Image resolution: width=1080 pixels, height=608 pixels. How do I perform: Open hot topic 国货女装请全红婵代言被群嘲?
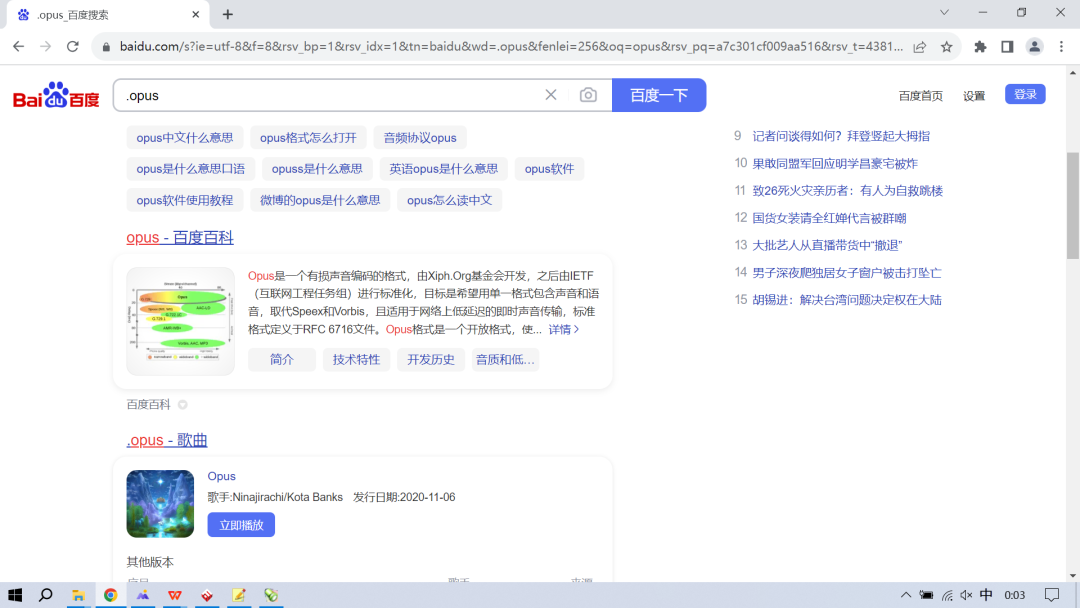click(x=829, y=218)
